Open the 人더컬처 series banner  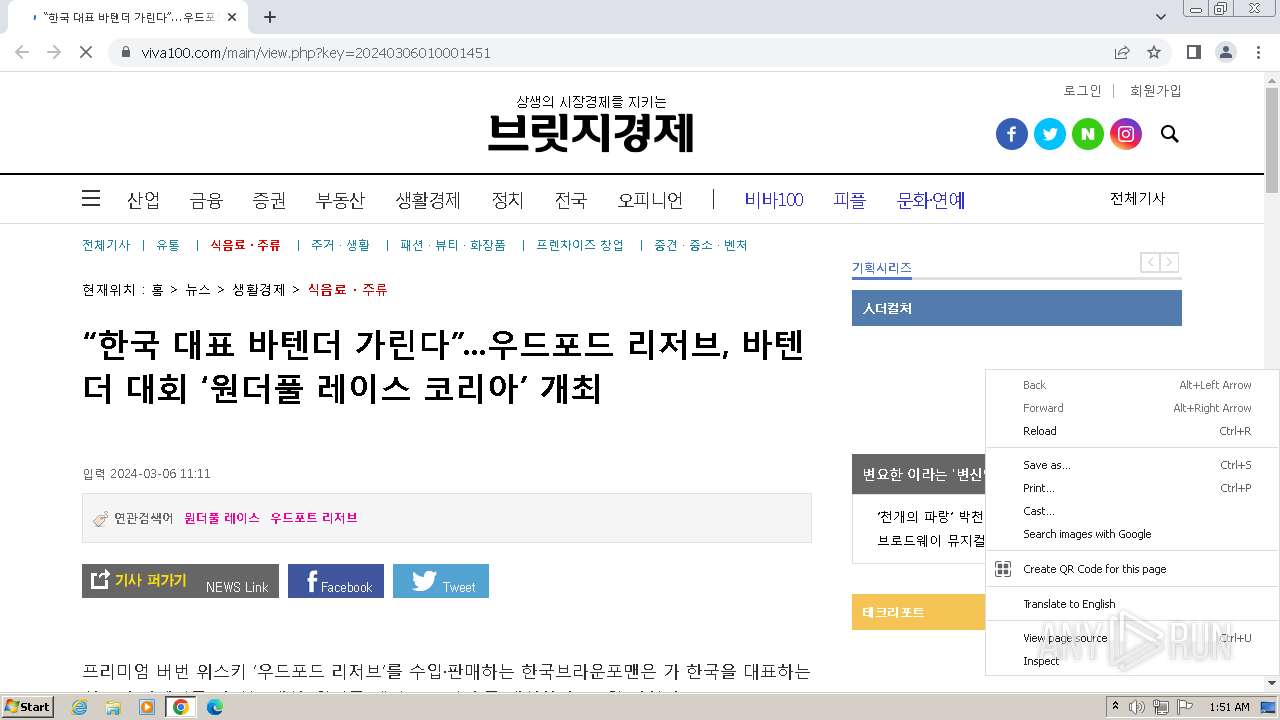tap(1016, 308)
